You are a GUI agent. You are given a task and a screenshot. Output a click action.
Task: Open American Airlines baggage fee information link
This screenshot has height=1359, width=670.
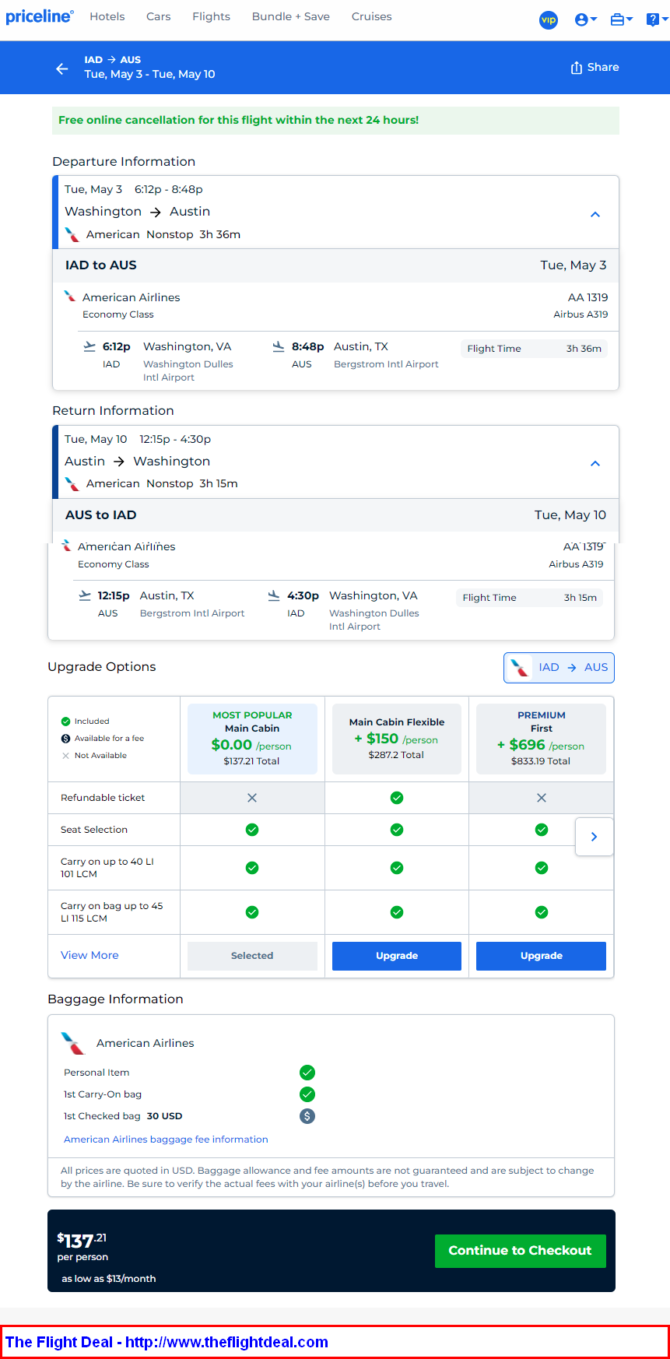[x=166, y=1139]
